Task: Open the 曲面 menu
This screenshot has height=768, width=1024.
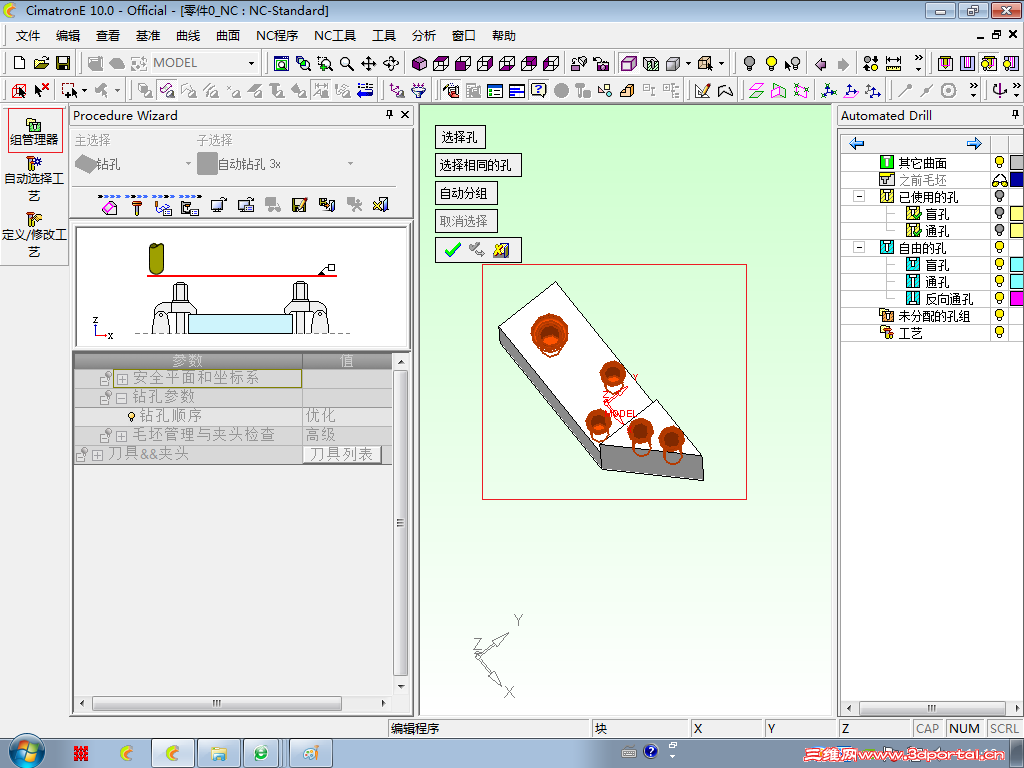Action: 228,36
